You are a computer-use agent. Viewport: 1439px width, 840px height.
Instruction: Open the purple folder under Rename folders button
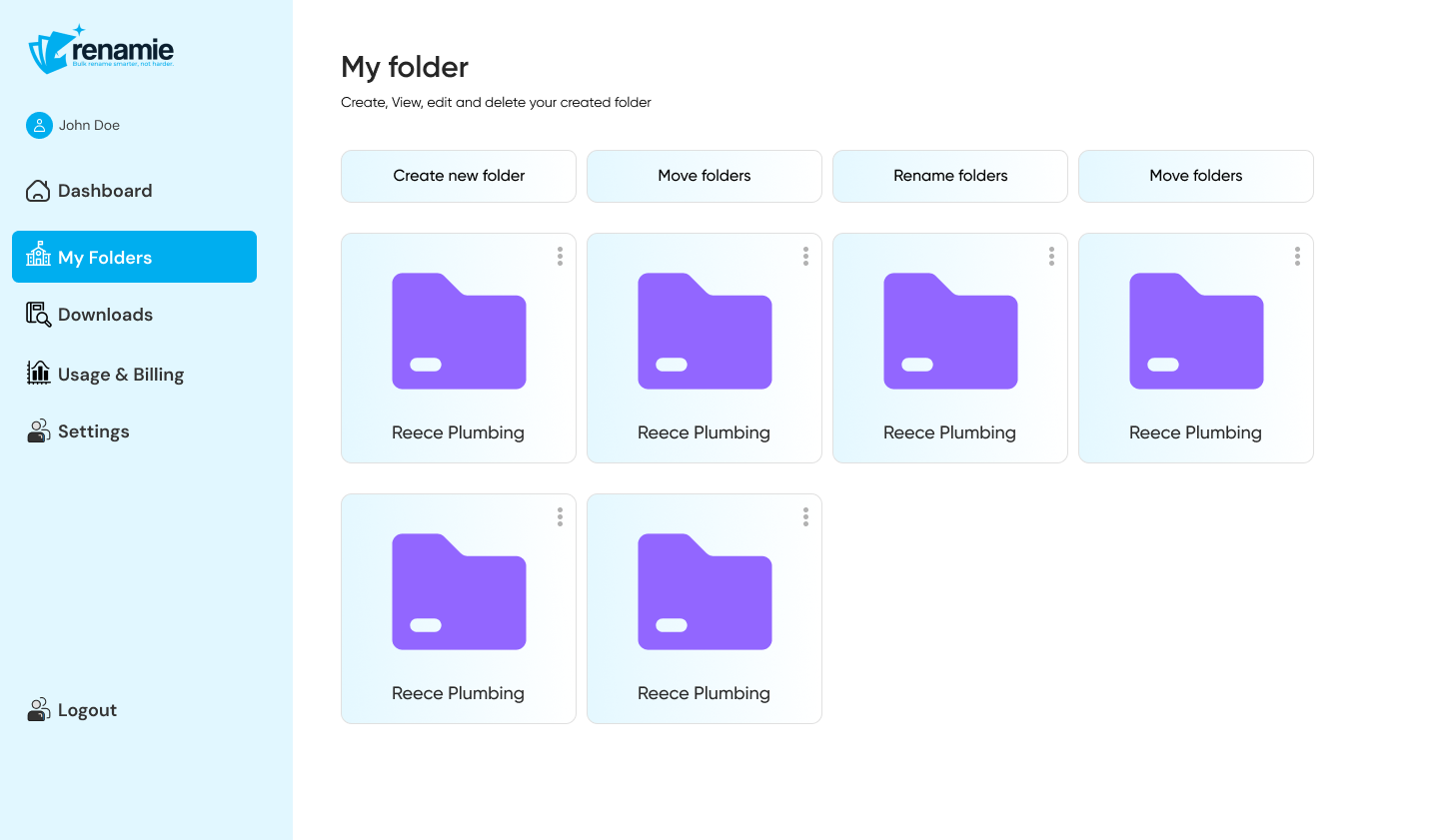tap(950, 331)
